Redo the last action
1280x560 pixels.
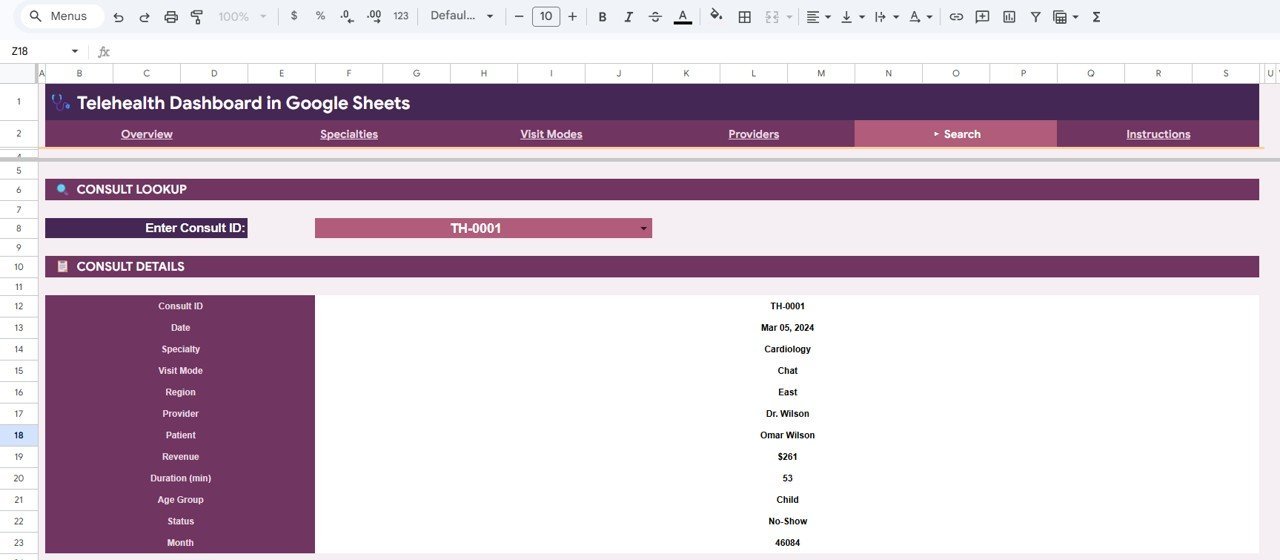(x=145, y=17)
